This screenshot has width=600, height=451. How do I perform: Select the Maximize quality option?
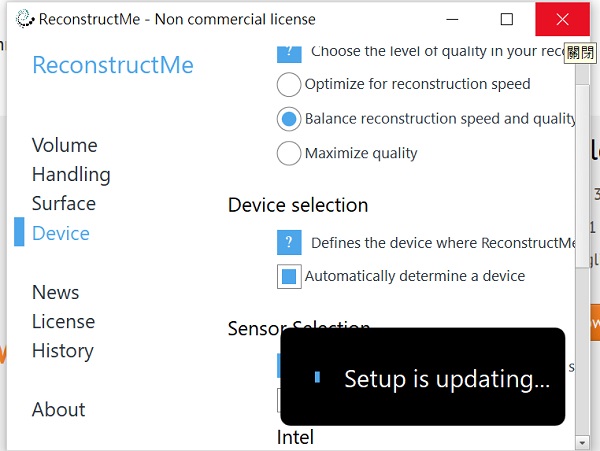289,154
